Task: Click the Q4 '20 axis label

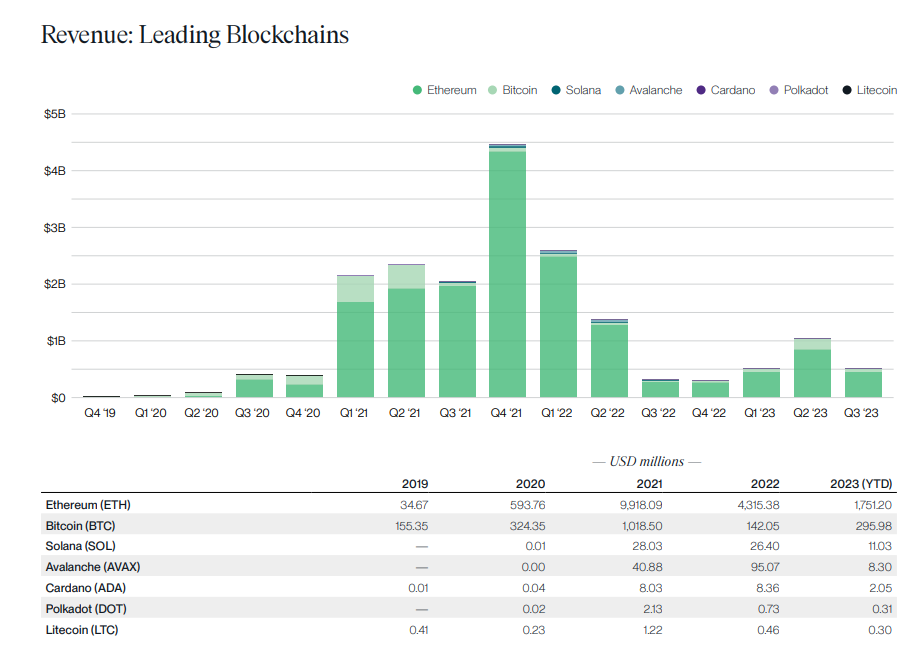Action: [x=303, y=413]
